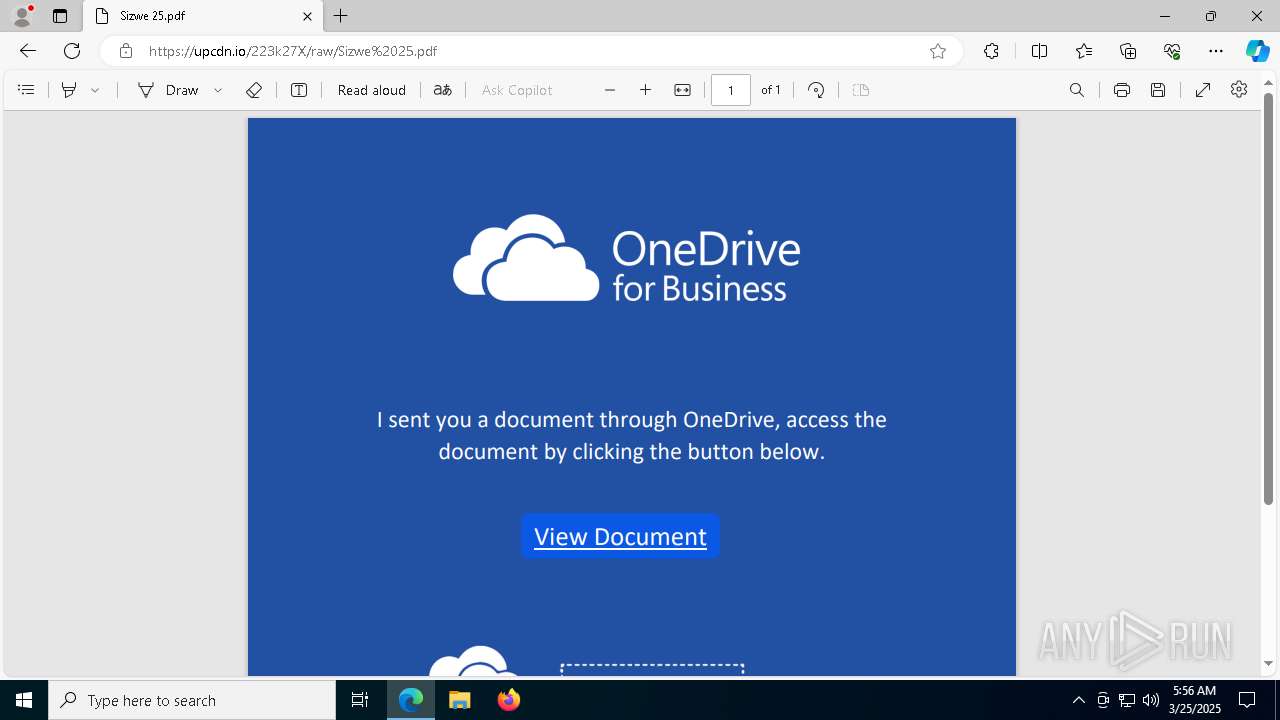This screenshot has width=1280, height=720.
Task: Open the Favorites list
Action: [1084, 51]
